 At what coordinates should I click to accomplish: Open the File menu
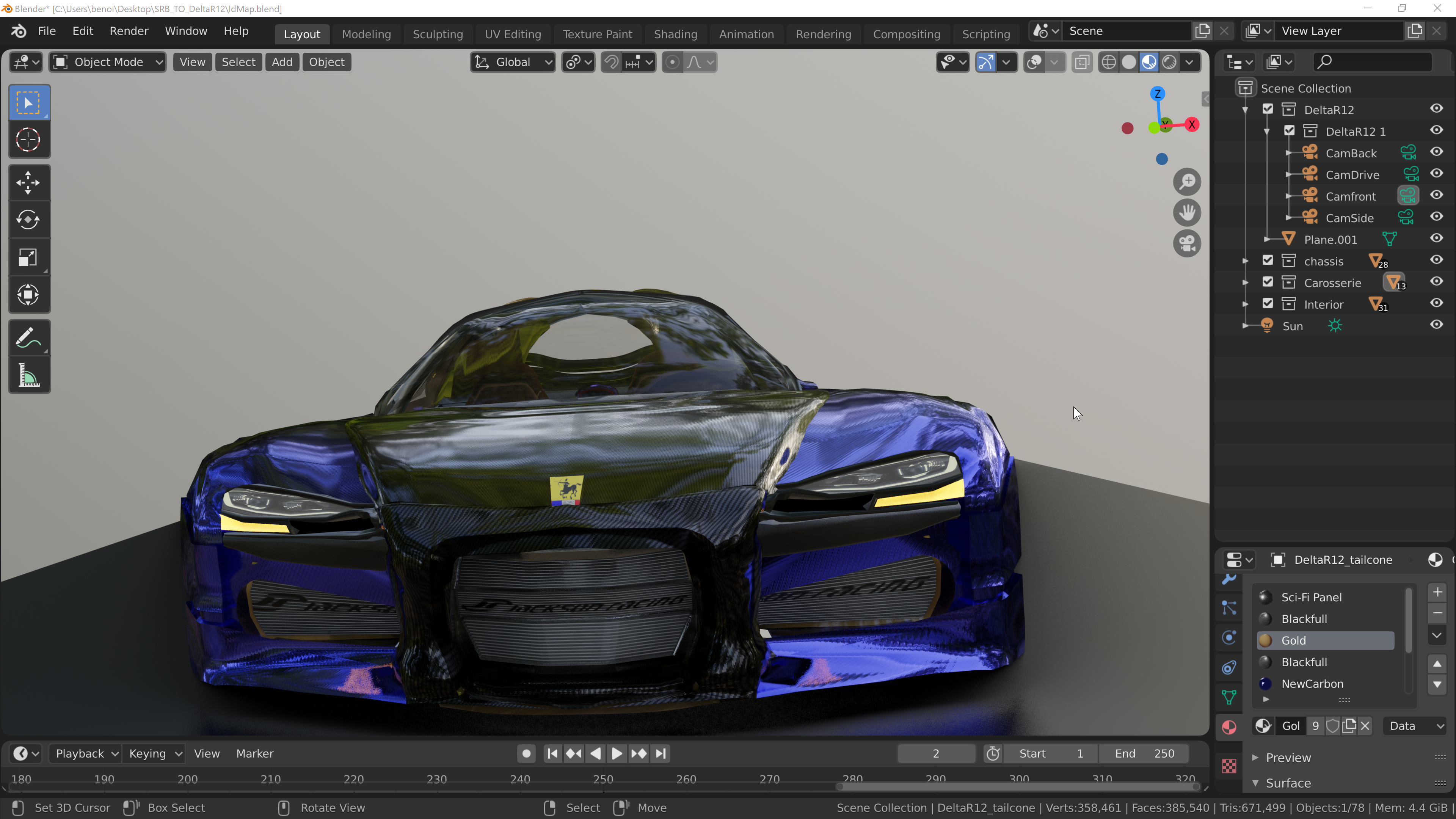pyautogui.click(x=47, y=31)
